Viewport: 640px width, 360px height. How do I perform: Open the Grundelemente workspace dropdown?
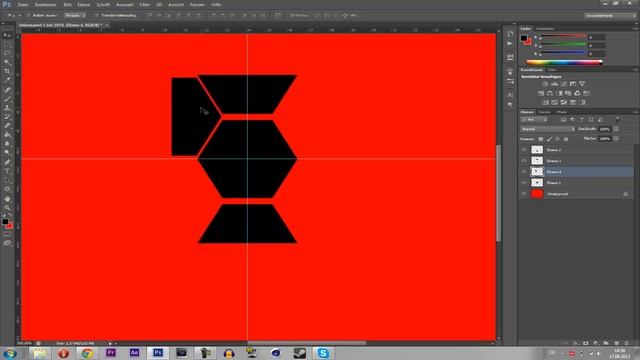610,16
